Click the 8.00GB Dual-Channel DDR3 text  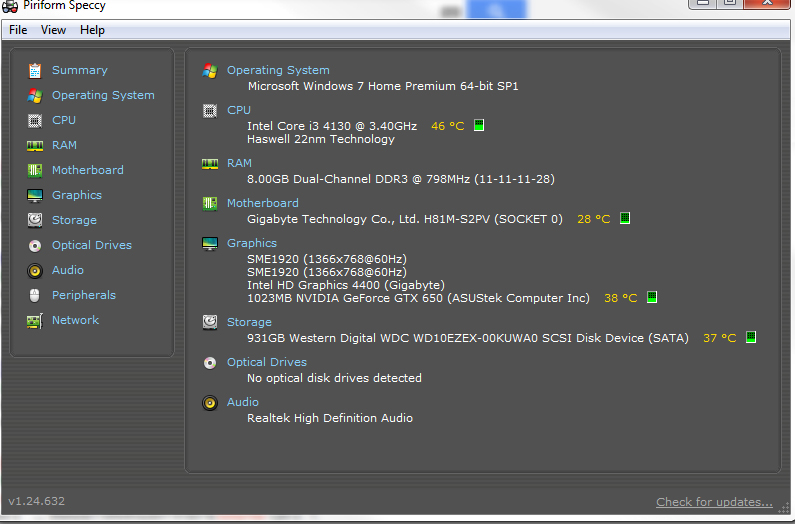point(401,179)
